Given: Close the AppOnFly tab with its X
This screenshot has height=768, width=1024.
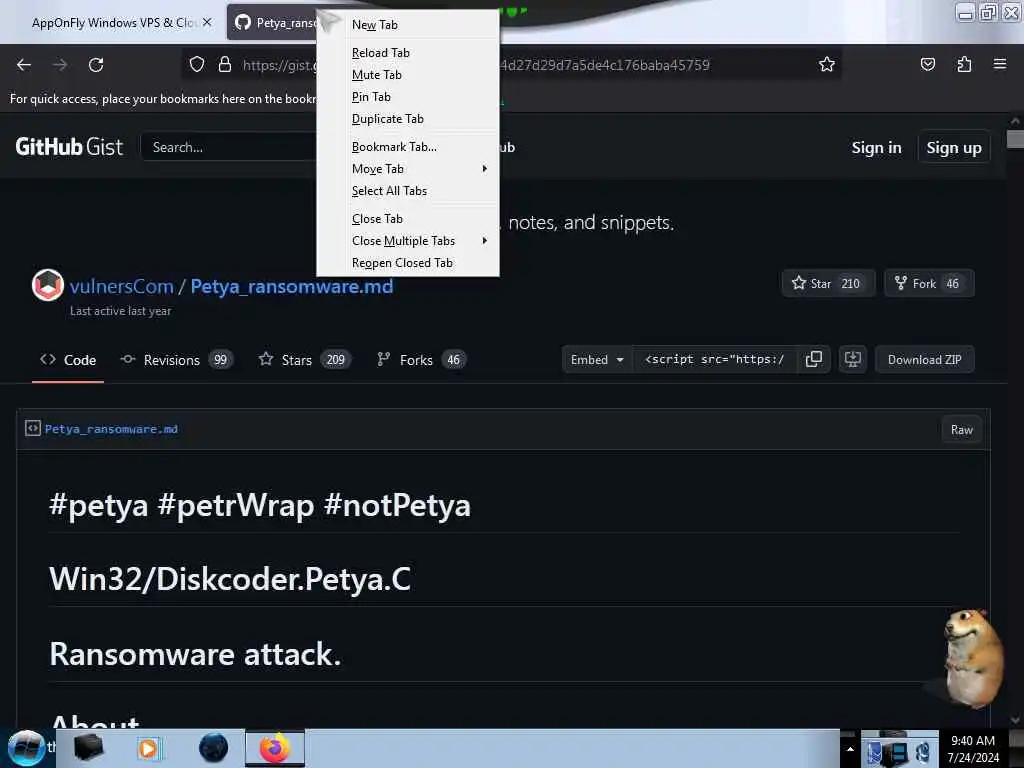Looking at the screenshot, I should [x=207, y=22].
